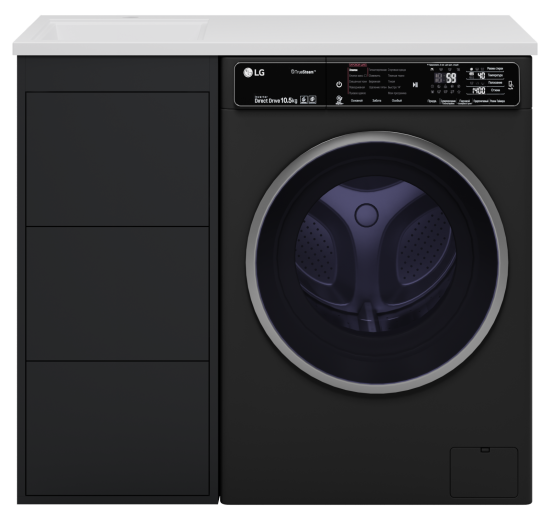Screen dimensions: 550x520
Task: Tap the 1400 spin speed setting
Action: pyautogui.click(x=478, y=91)
